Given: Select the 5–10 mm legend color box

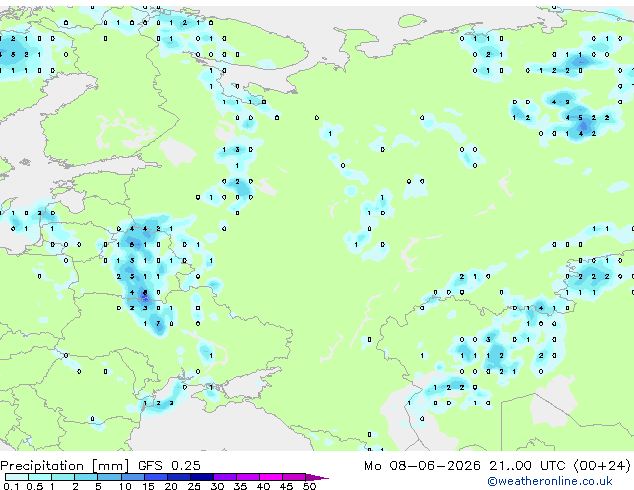Looking at the screenshot, I should 109,477.
